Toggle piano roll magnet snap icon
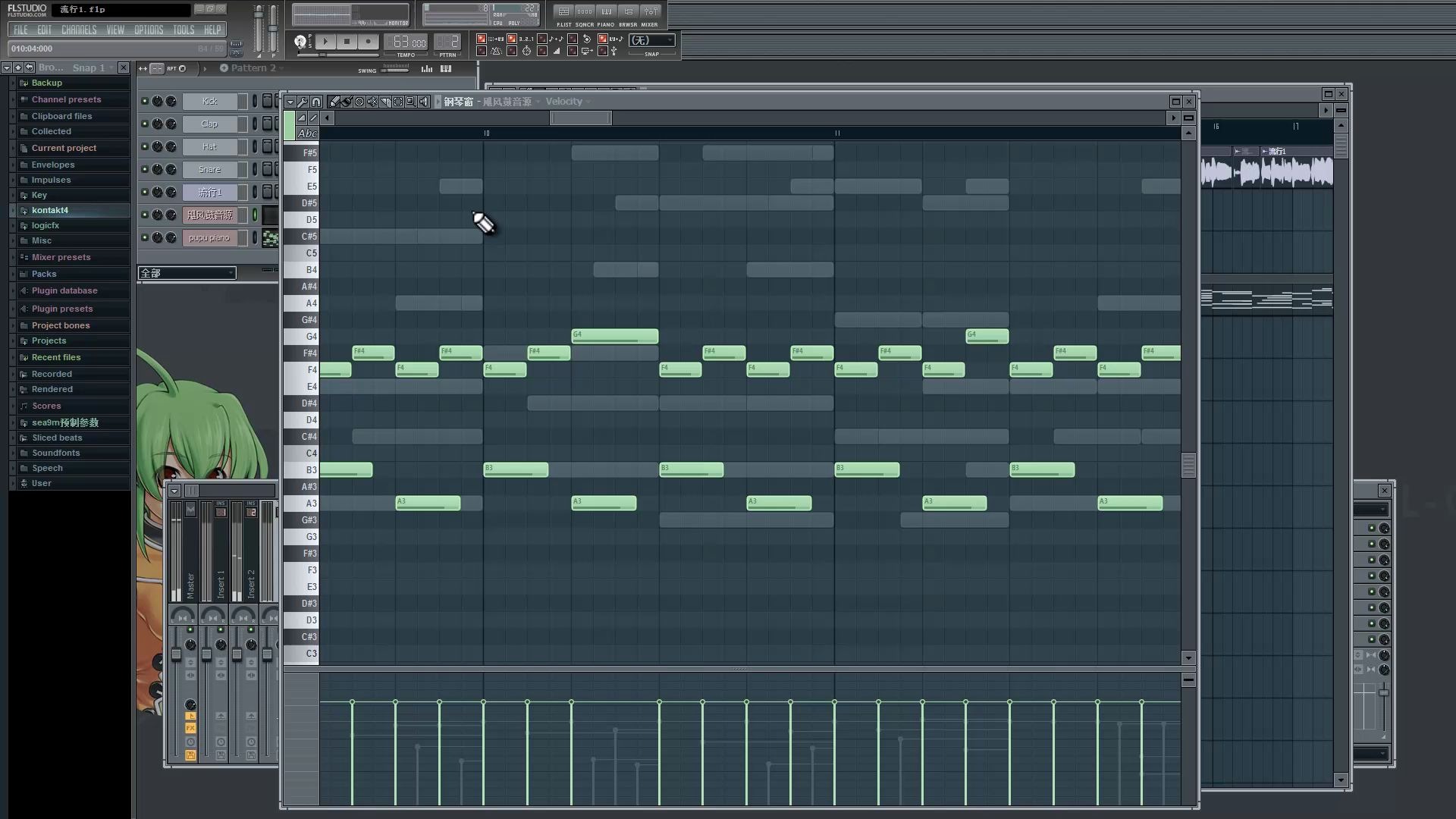Screen dimensions: 1456x819 (x=316, y=102)
